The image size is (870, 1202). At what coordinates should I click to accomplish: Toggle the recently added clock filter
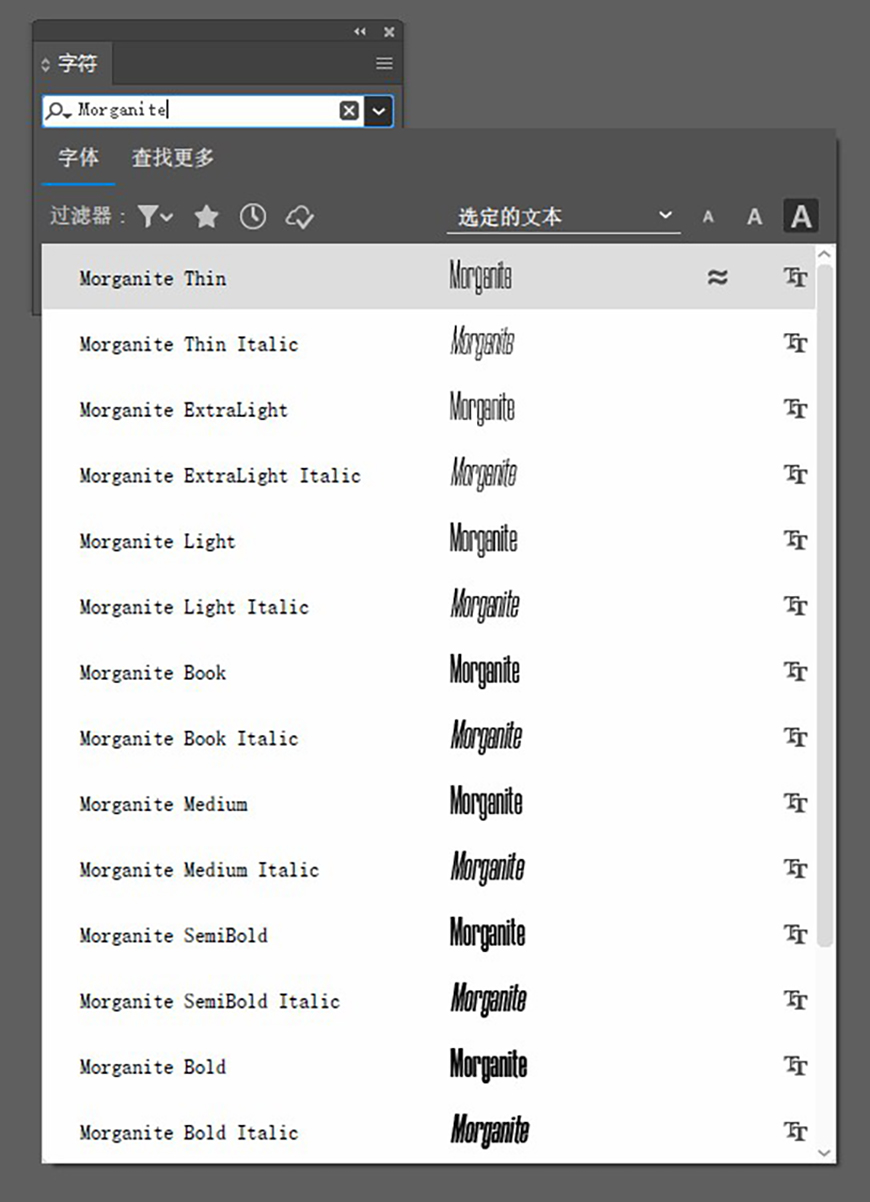click(x=253, y=216)
